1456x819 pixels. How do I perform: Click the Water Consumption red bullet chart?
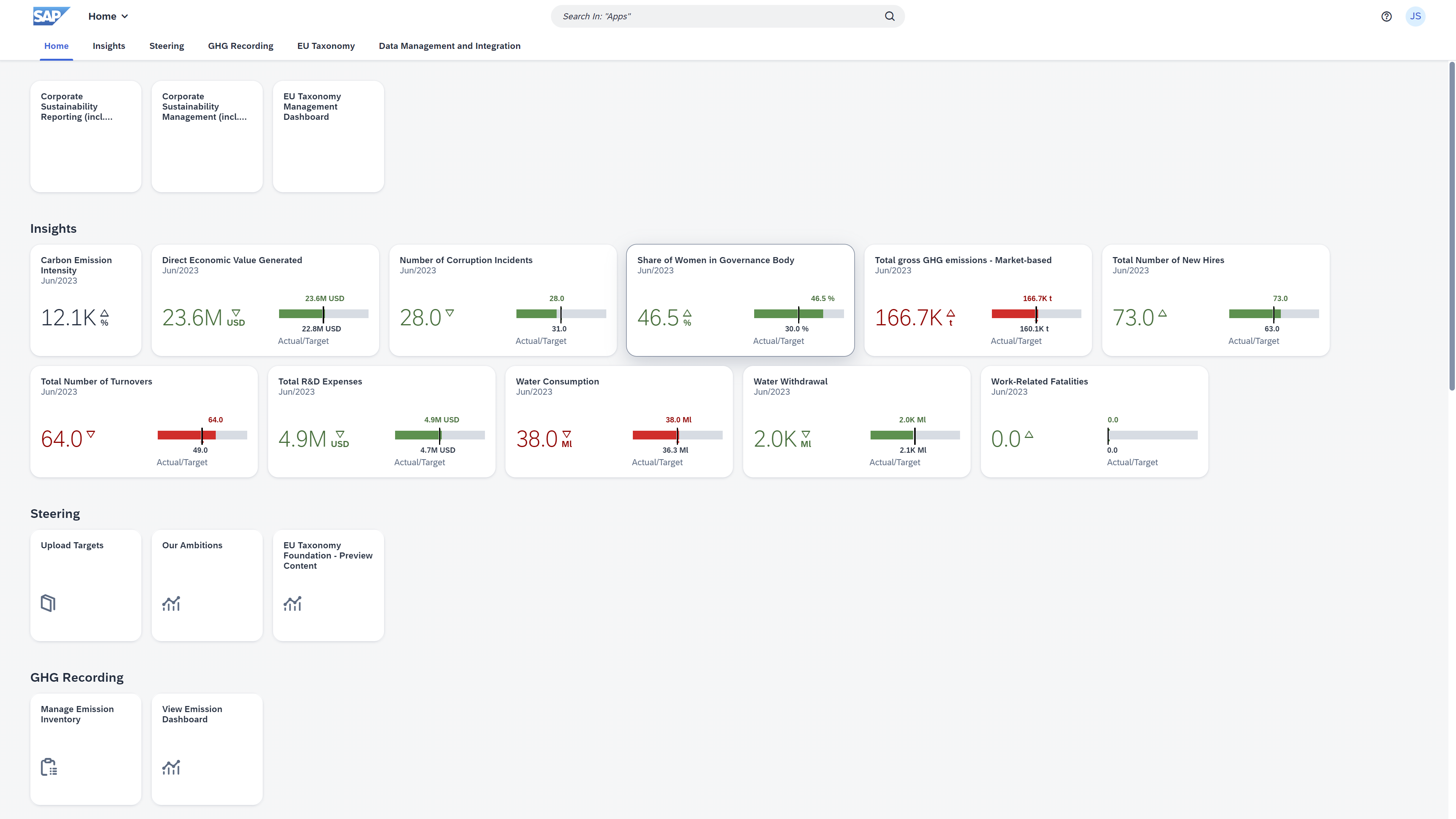tap(677, 435)
